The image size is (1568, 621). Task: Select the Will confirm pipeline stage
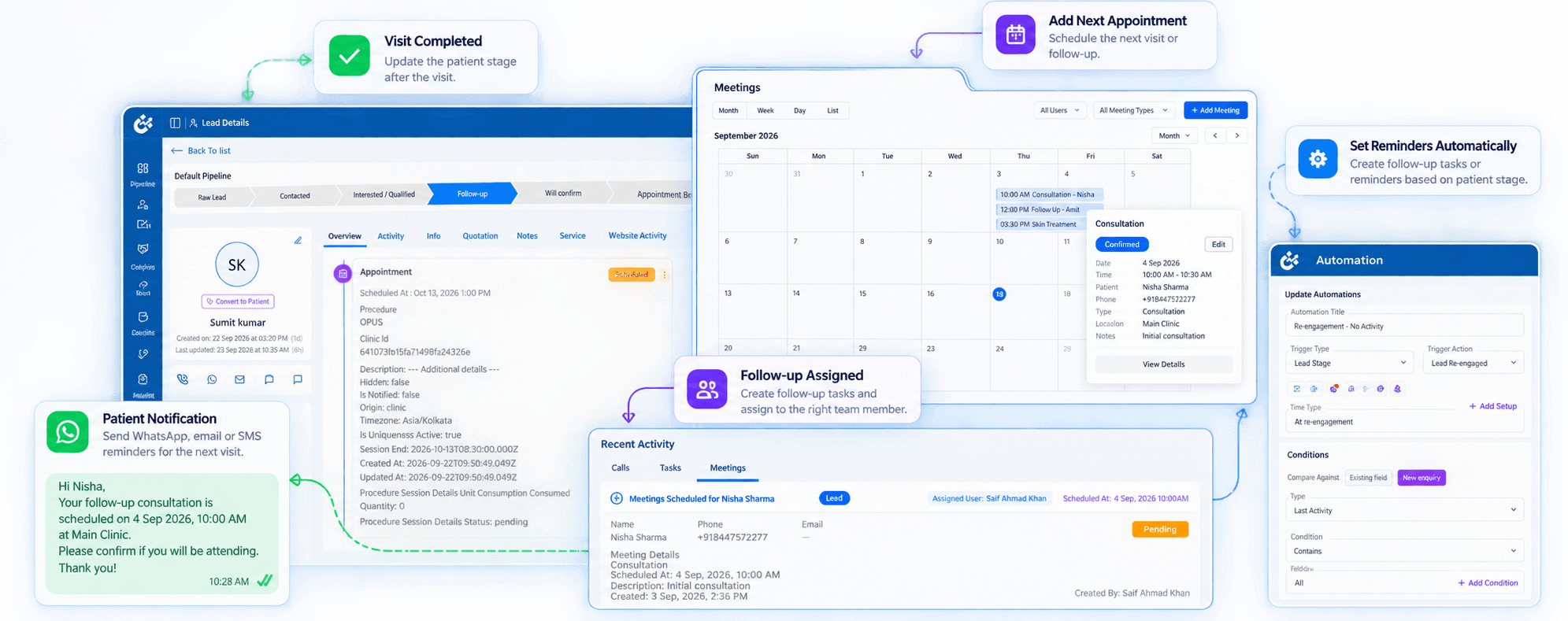[564, 194]
